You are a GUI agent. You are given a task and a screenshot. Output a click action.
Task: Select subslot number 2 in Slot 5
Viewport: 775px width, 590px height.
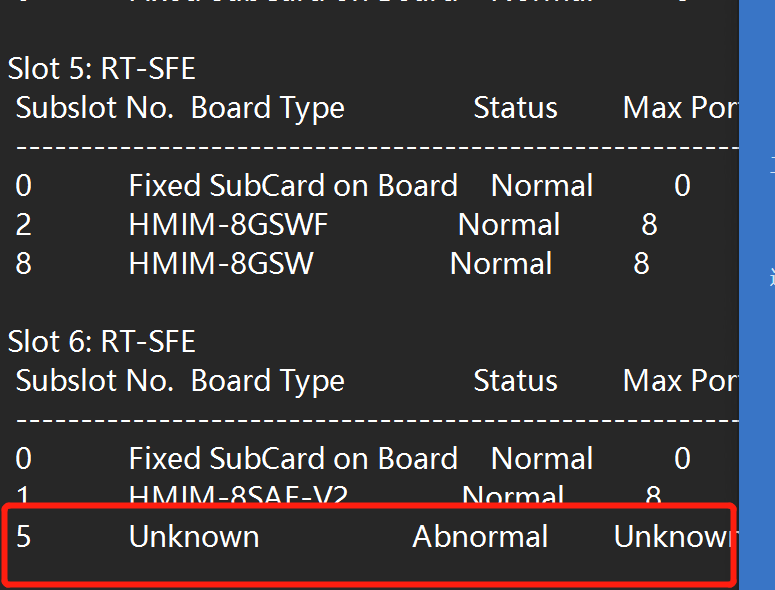[x=23, y=225]
